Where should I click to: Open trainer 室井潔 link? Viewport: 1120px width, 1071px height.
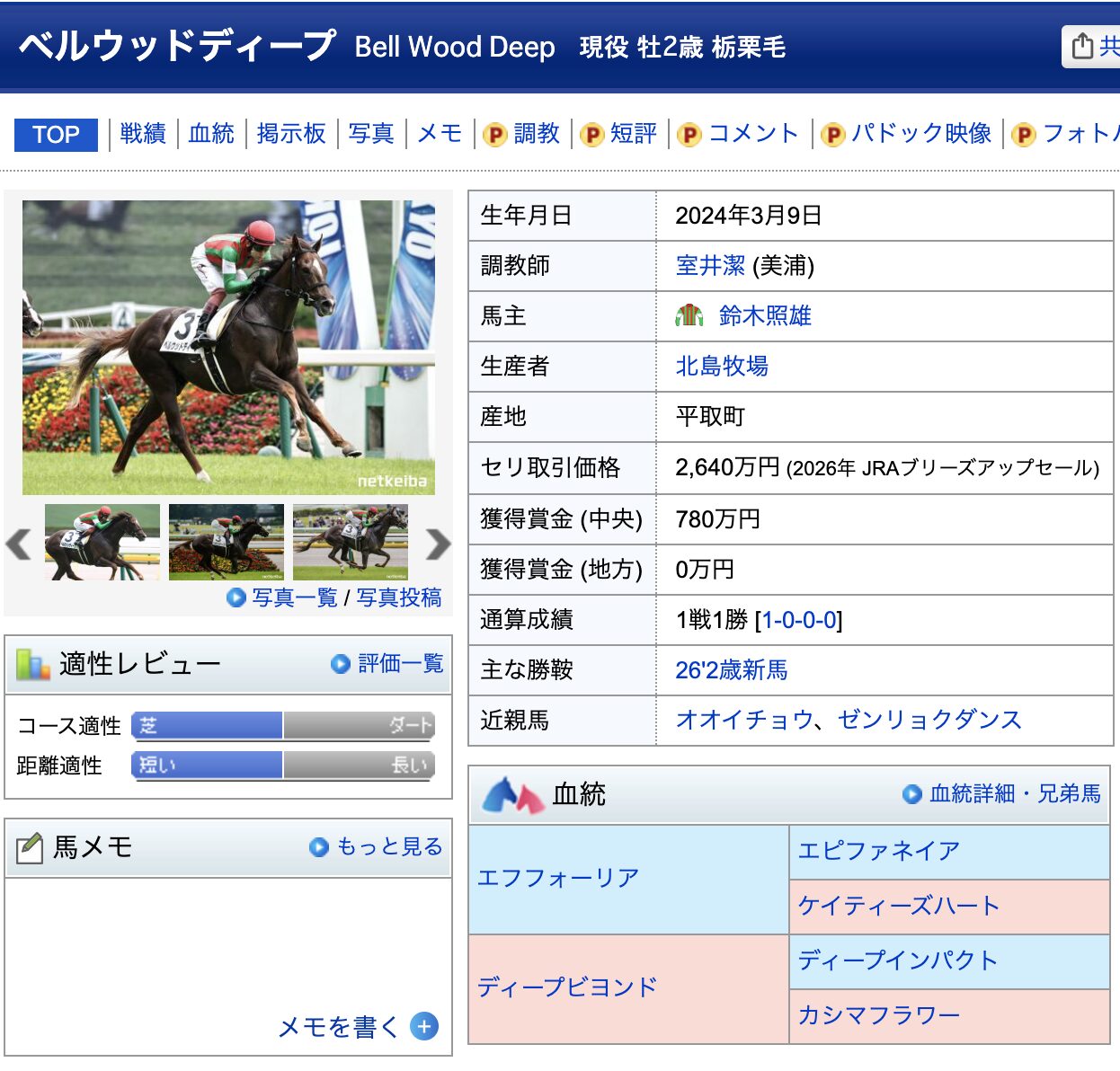[710, 266]
